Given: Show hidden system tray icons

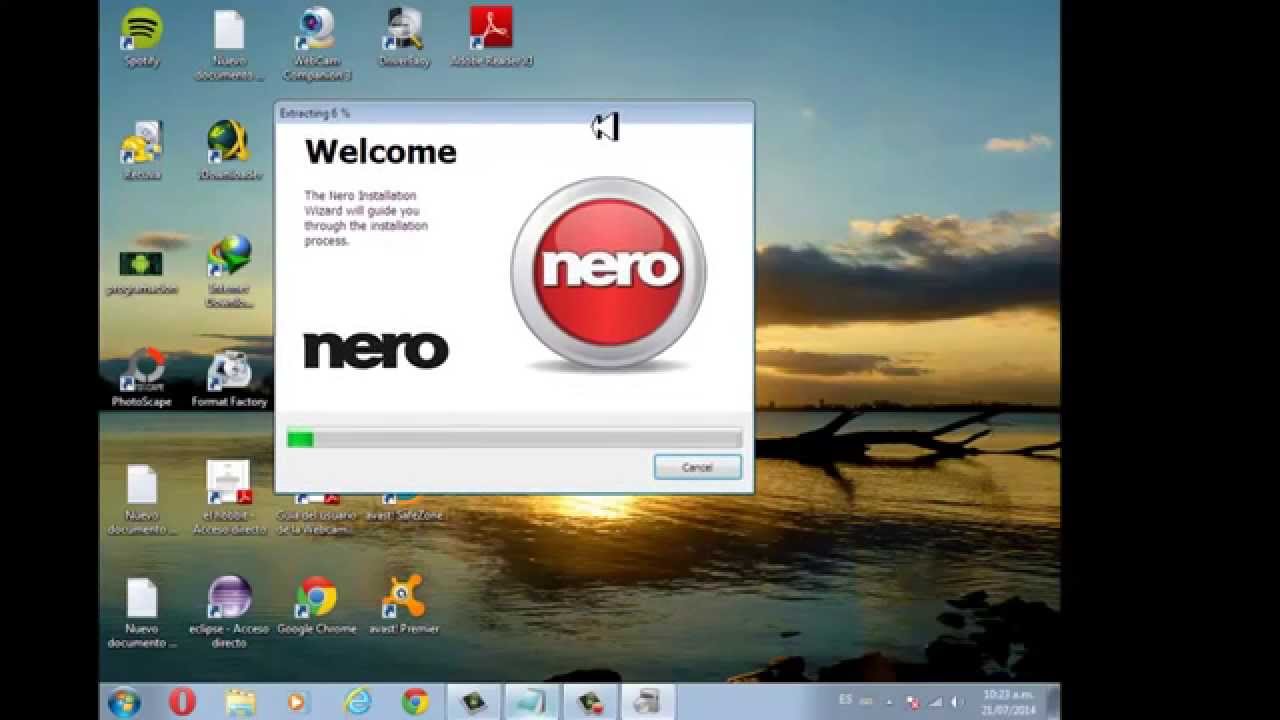Looking at the screenshot, I should point(889,702).
